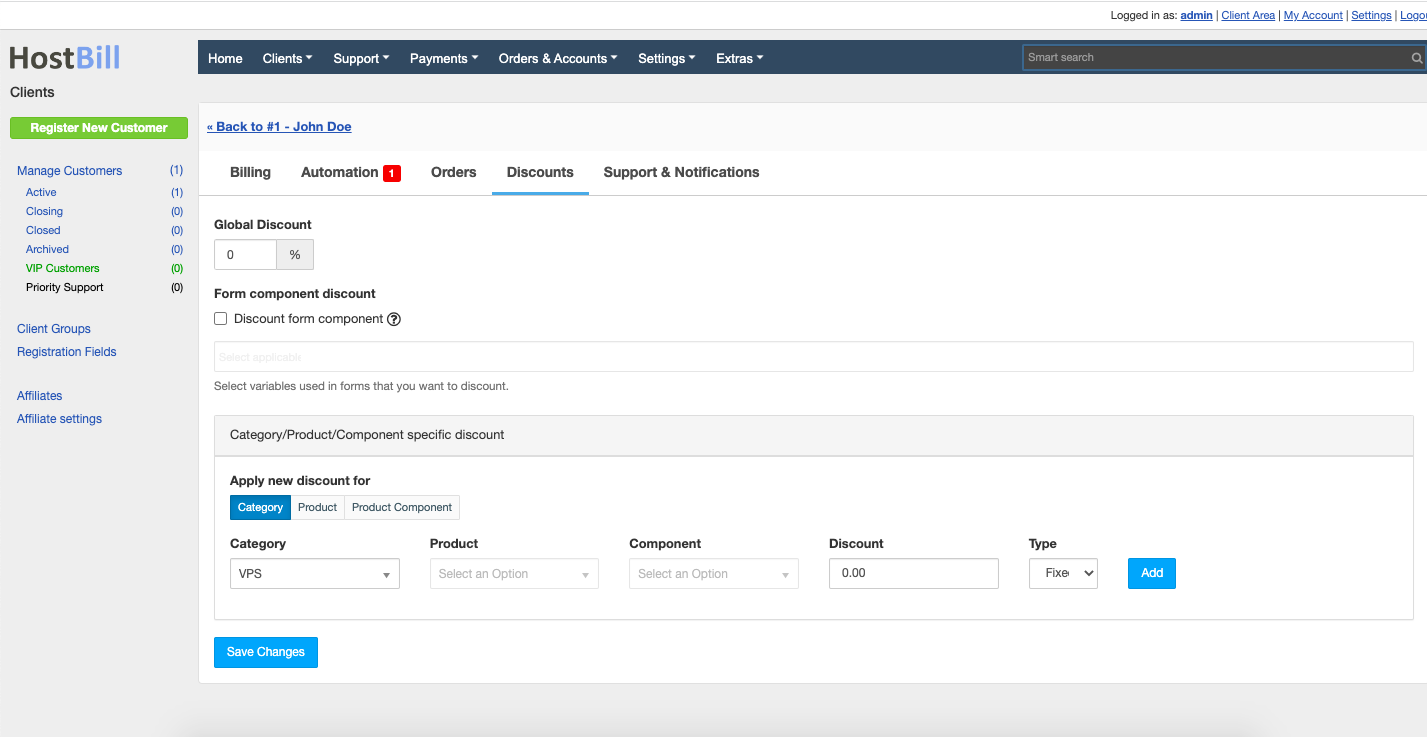Click the Global Discount value field
The width and height of the screenshot is (1427, 737).
(245, 254)
